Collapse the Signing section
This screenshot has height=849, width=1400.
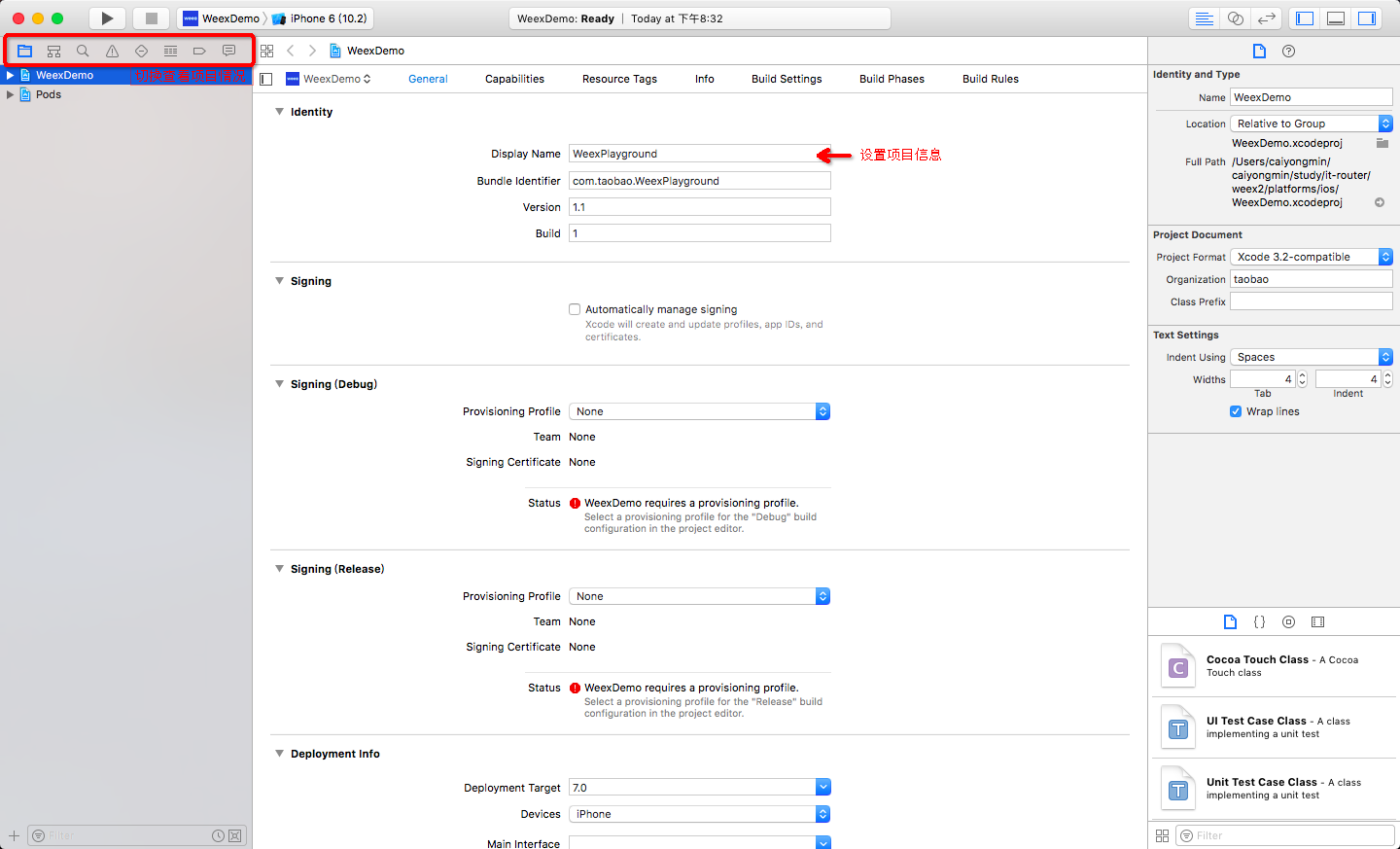click(x=280, y=281)
